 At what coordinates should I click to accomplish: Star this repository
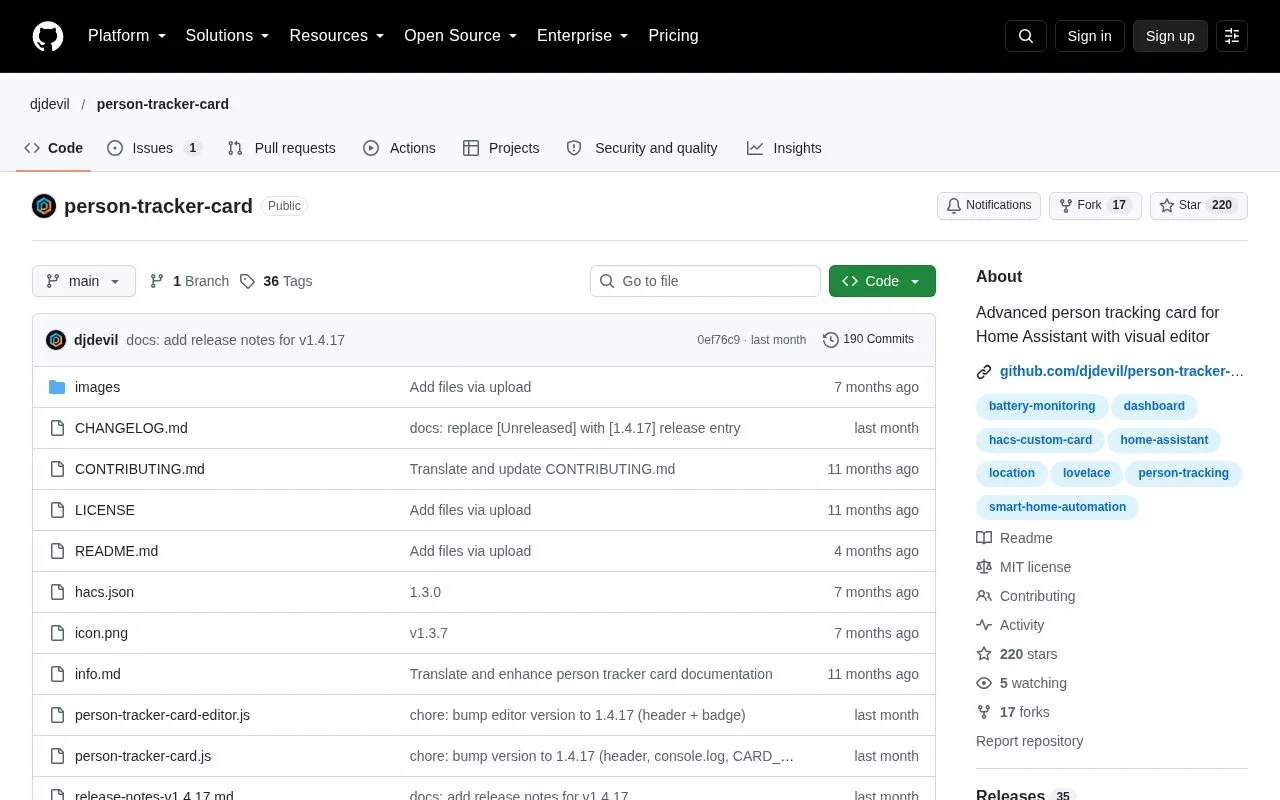pyautogui.click(x=1199, y=206)
